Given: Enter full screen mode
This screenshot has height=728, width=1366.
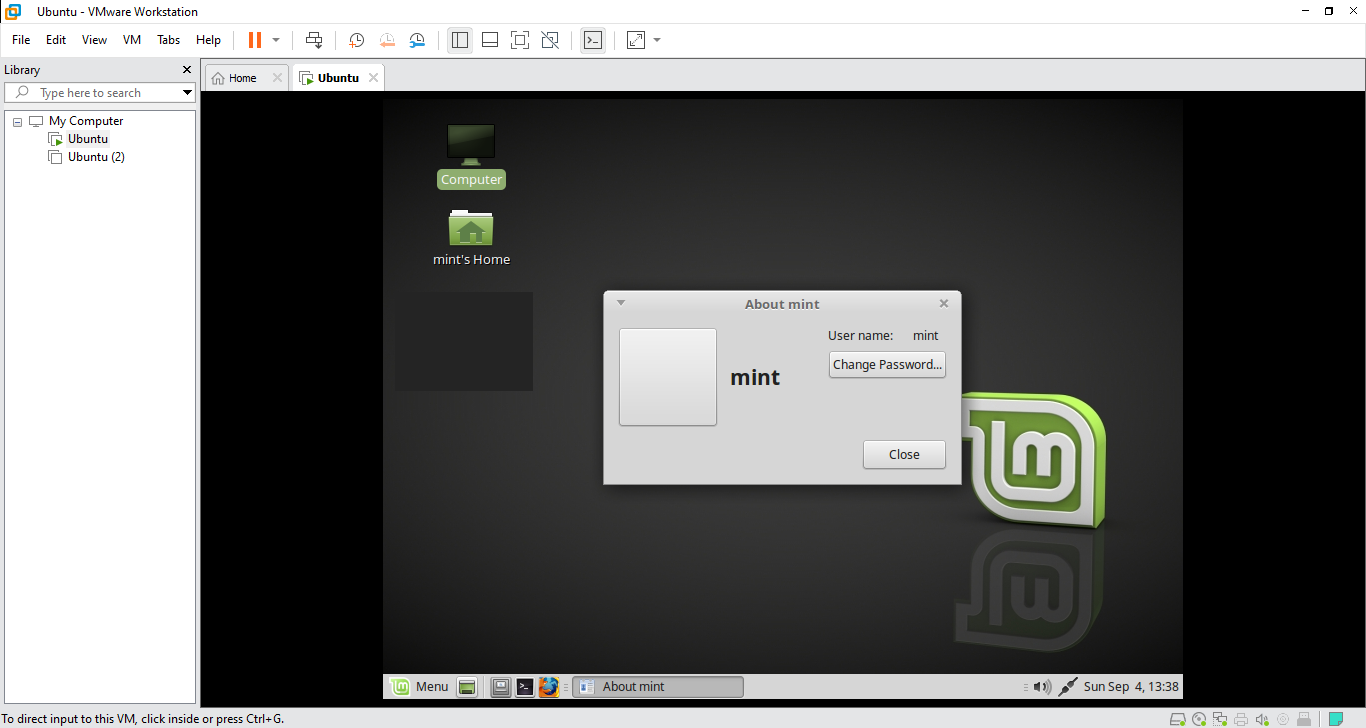Looking at the screenshot, I should pyautogui.click(x=520, y=40).
